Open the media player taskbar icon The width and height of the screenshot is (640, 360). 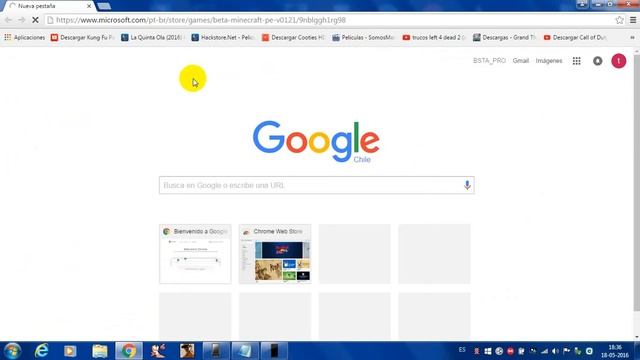70,351
